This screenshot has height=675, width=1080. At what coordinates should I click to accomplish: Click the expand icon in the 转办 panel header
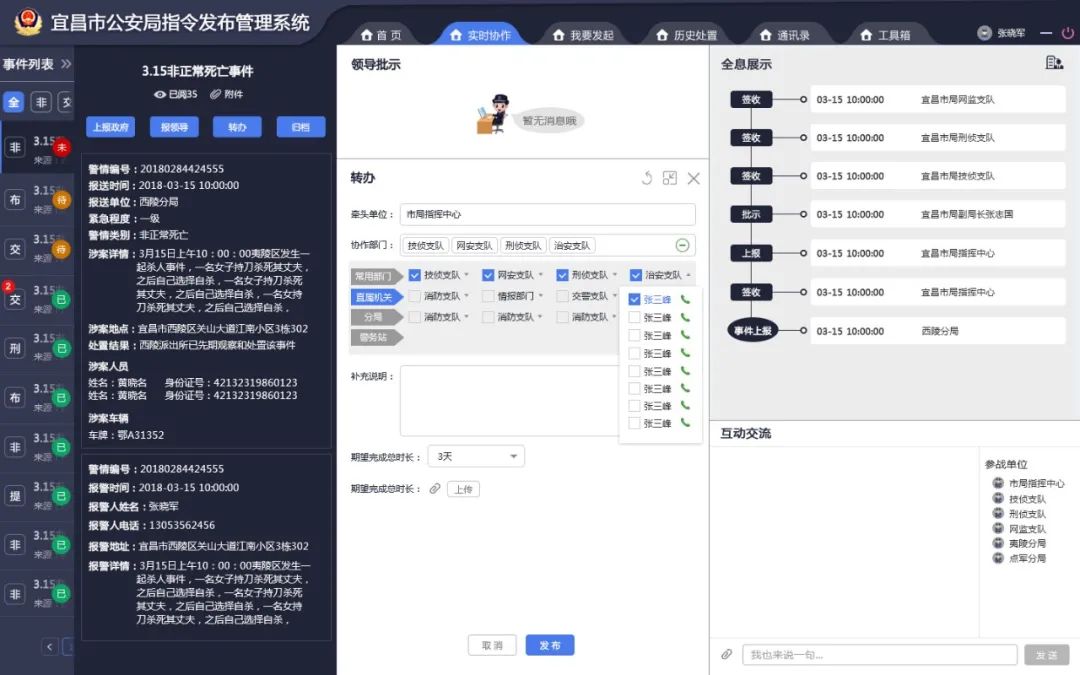671,178
